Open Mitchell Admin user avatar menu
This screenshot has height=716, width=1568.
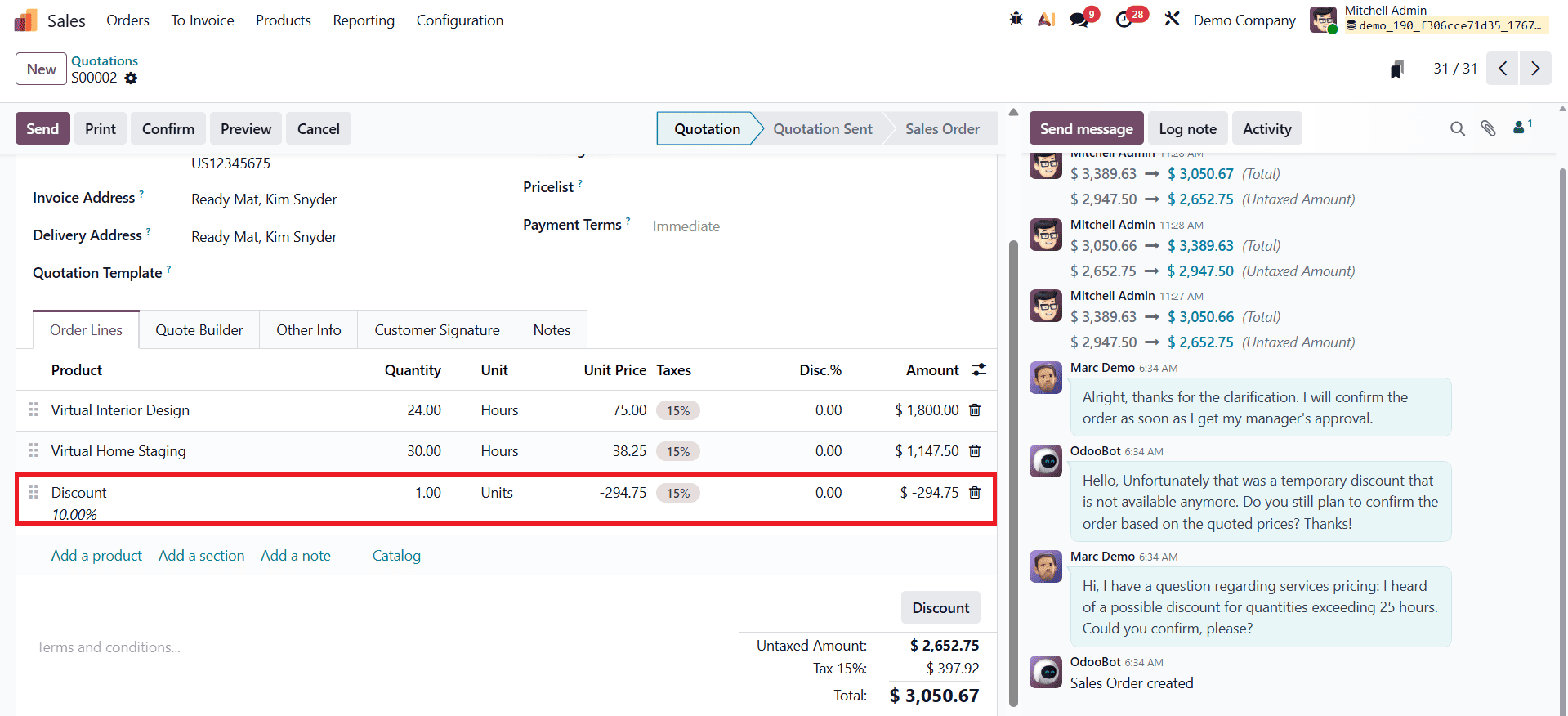click(x=1324, y=20)
